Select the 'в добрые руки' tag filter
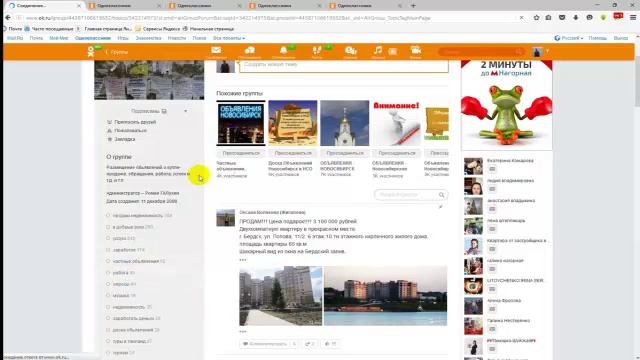The image size is (640, 360). 129,227
